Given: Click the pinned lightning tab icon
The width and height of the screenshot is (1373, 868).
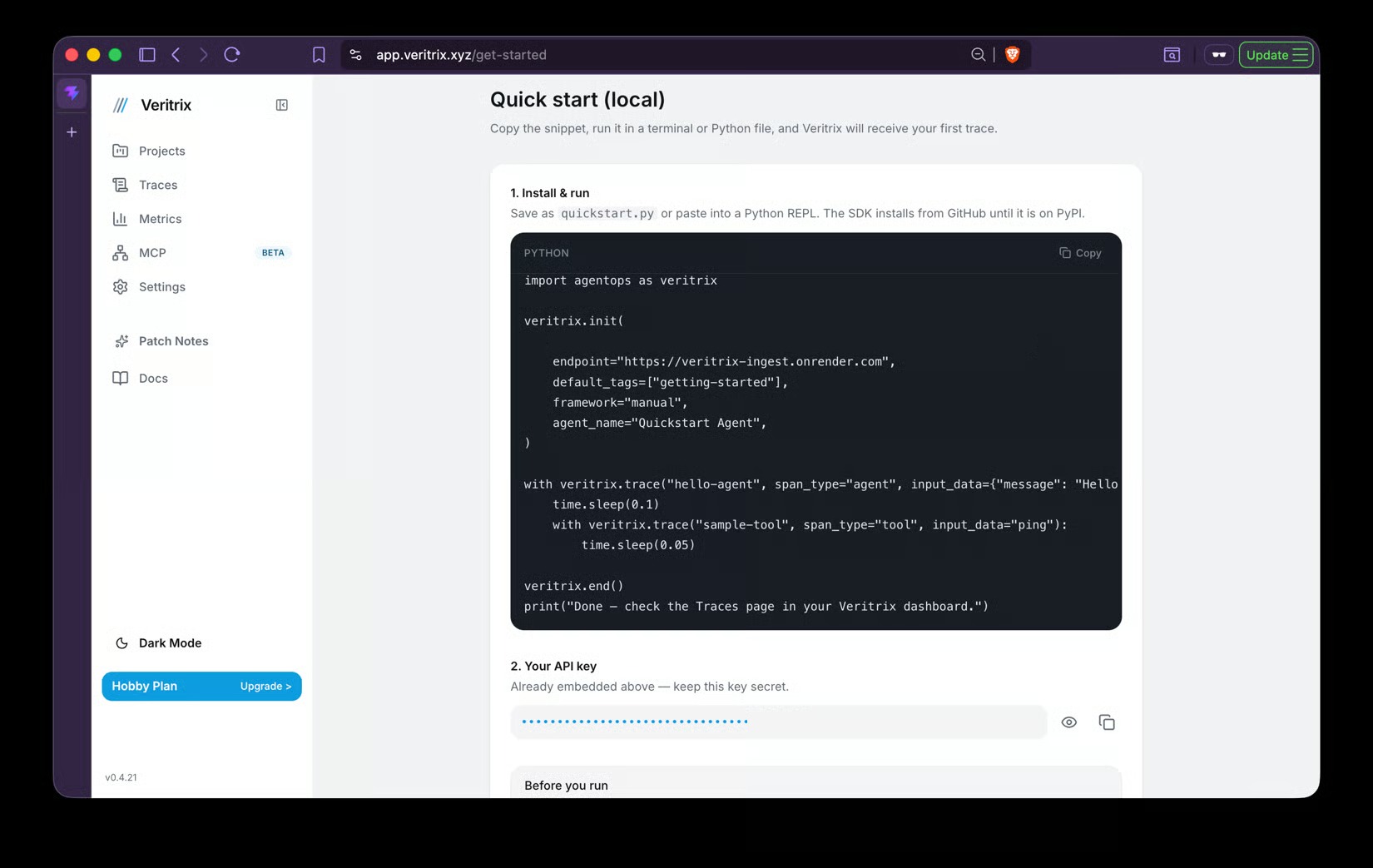Looking at the screenshot, I should pyautogui.click(x=72, y=93).
